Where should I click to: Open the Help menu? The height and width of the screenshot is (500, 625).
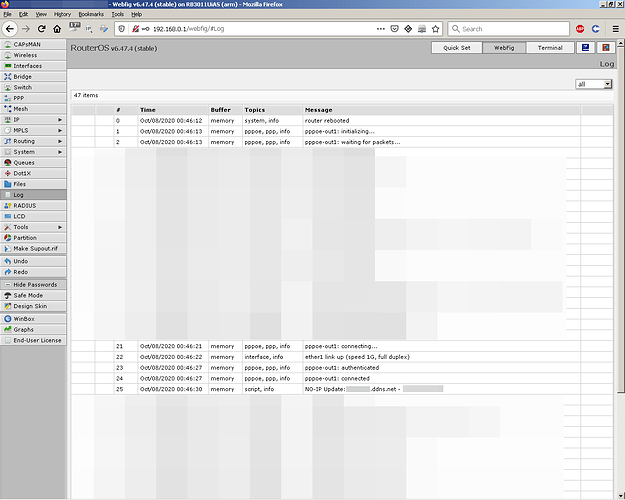coord(136,14)
